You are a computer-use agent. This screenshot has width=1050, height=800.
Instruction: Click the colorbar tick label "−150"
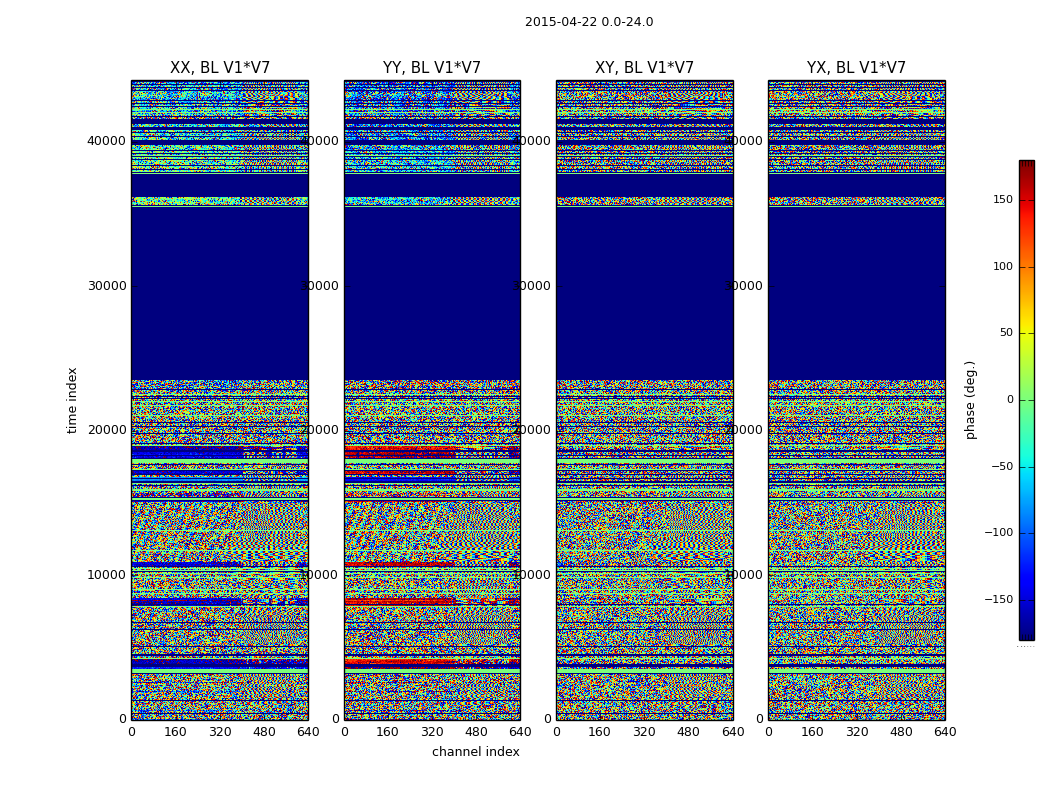click(998, 599)
